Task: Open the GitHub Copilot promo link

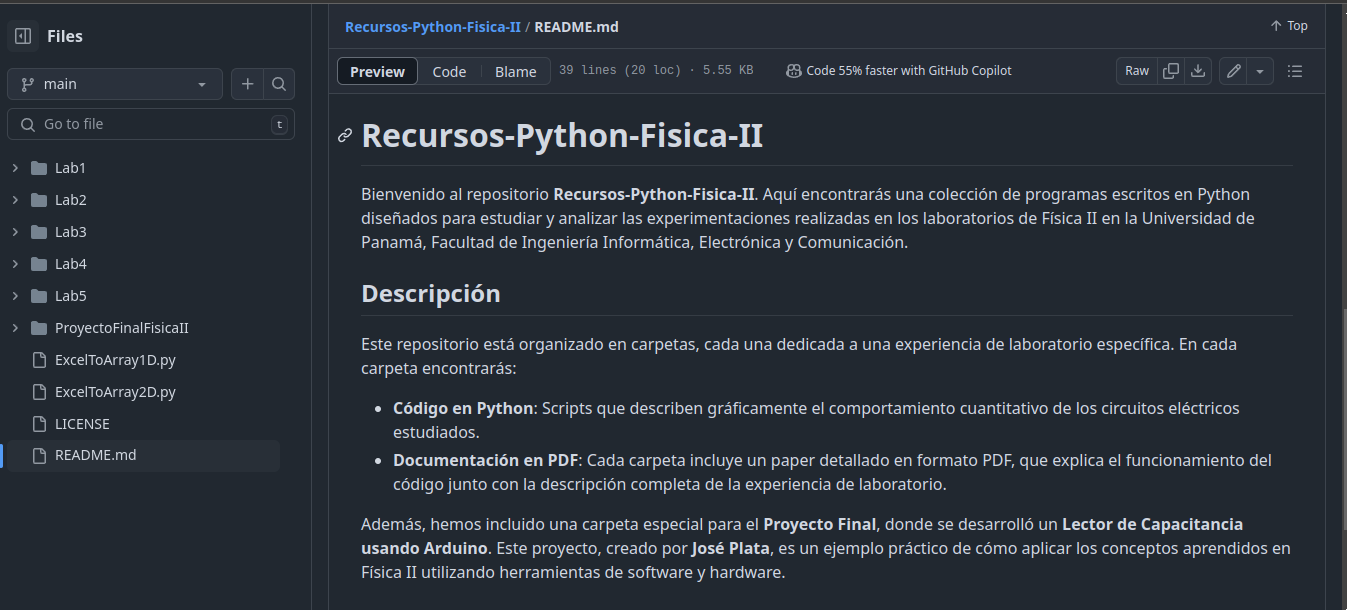Action: [909, 71]
